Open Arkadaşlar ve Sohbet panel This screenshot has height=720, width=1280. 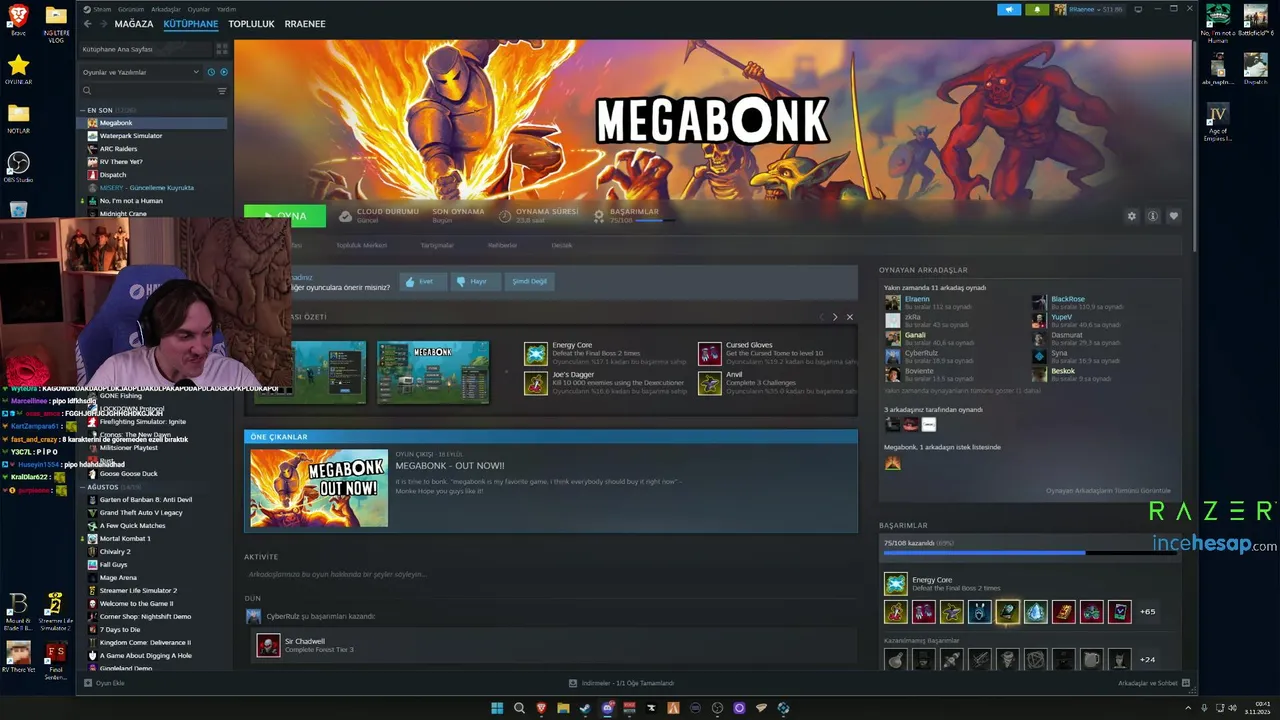[1153, 683]
